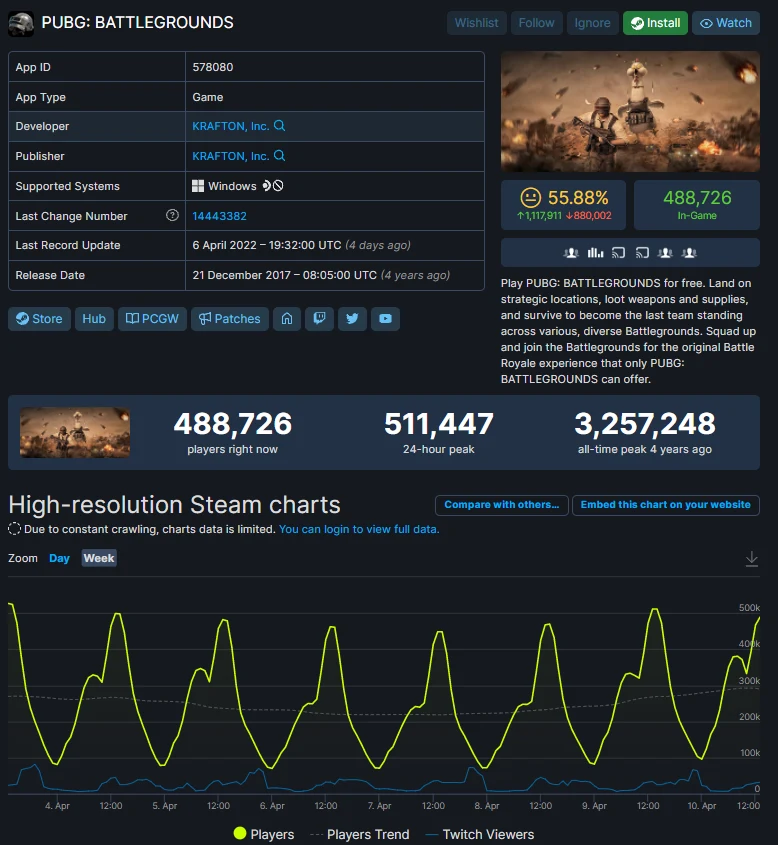Click the '3,257,248 all-time peak' stat
The height and width of the screenshot is (845, 778).
(644, 432)
